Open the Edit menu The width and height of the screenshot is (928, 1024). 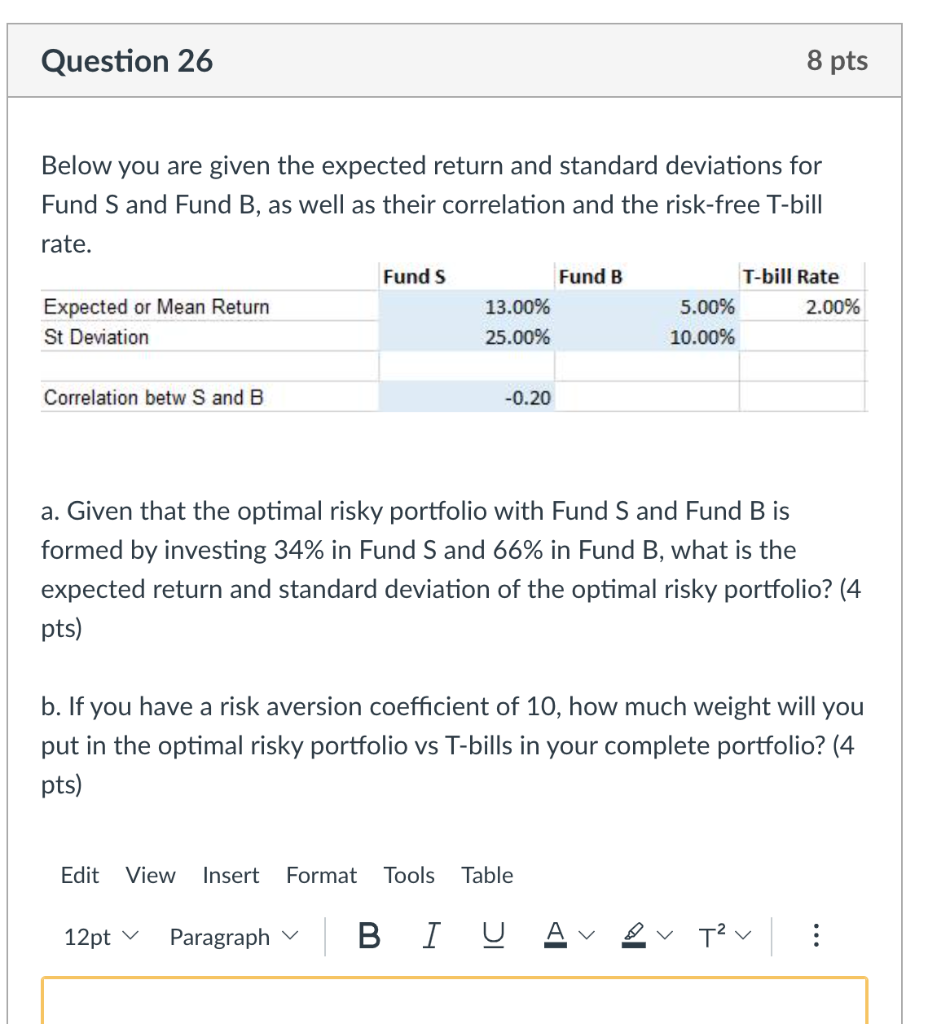click(x=79, y=875)
